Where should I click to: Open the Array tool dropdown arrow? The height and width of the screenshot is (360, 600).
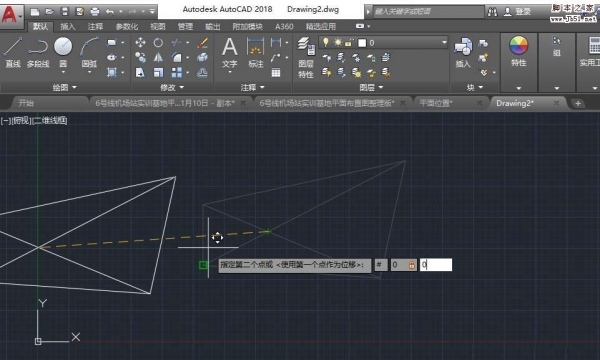188,72
